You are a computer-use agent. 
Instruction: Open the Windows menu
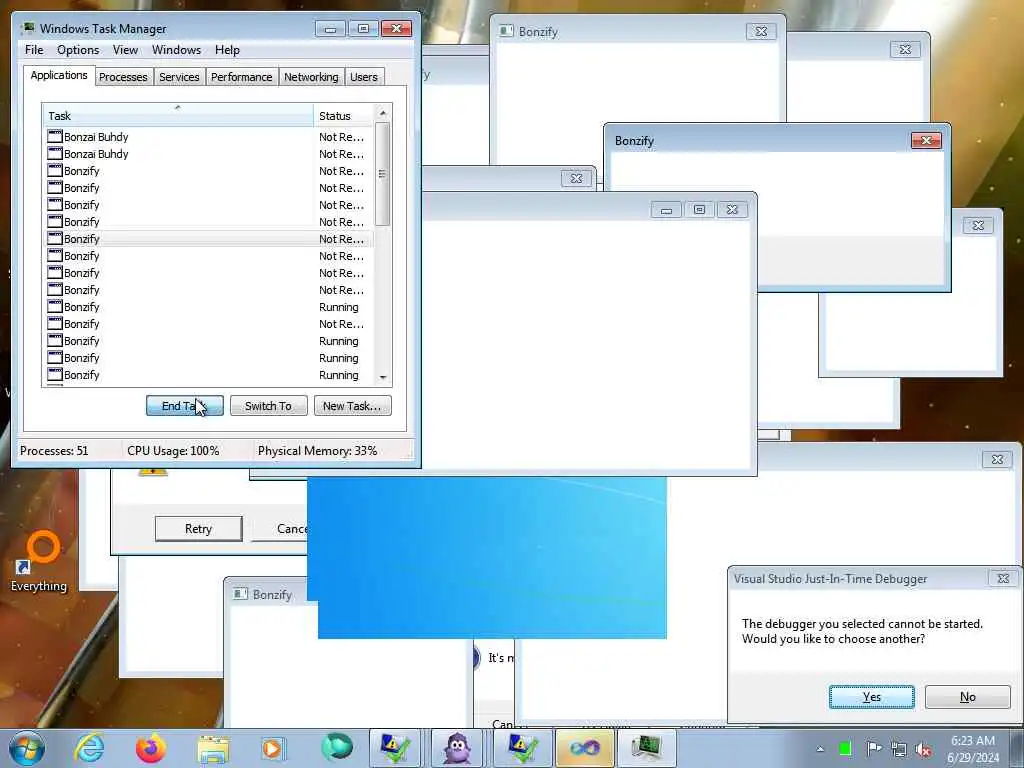176,50
